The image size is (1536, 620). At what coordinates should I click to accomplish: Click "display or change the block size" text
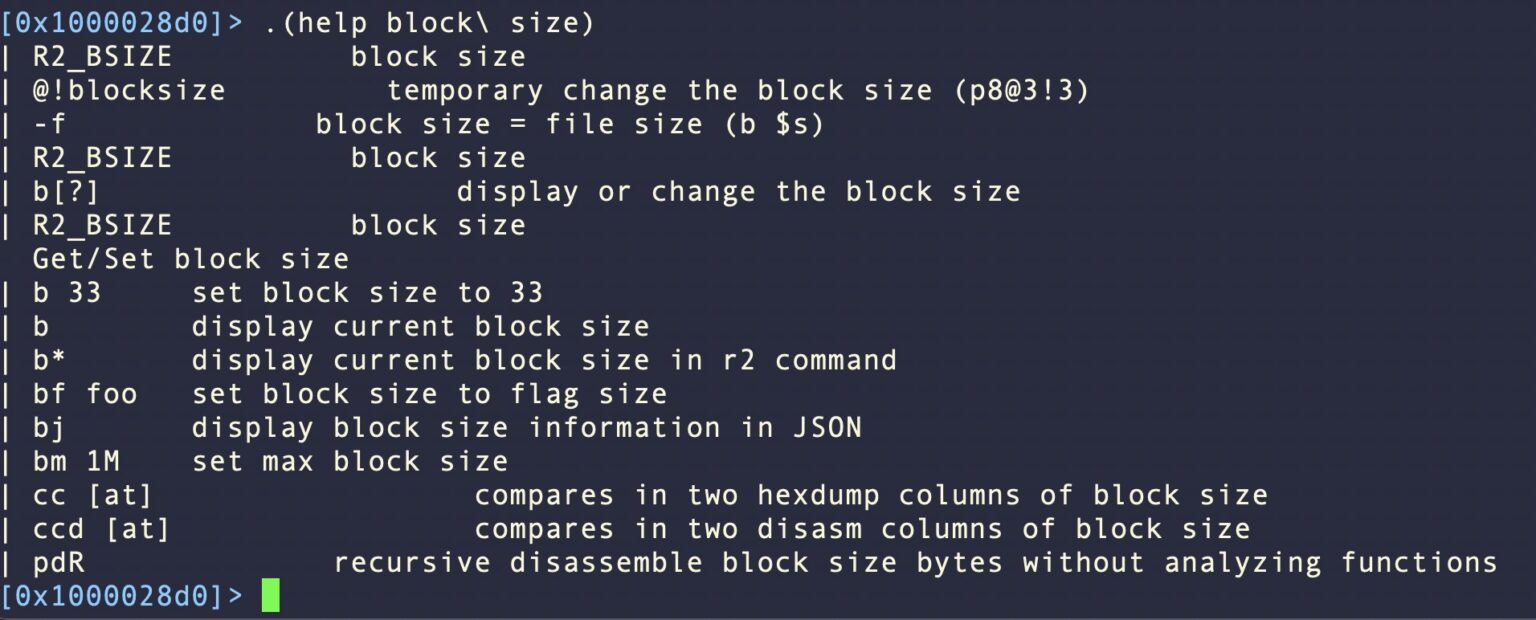738,192
